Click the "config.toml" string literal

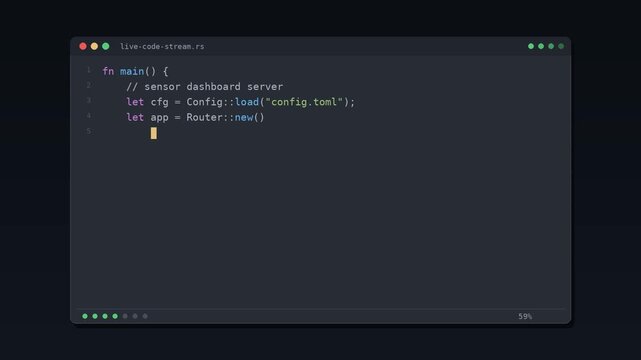pos(304,102)
